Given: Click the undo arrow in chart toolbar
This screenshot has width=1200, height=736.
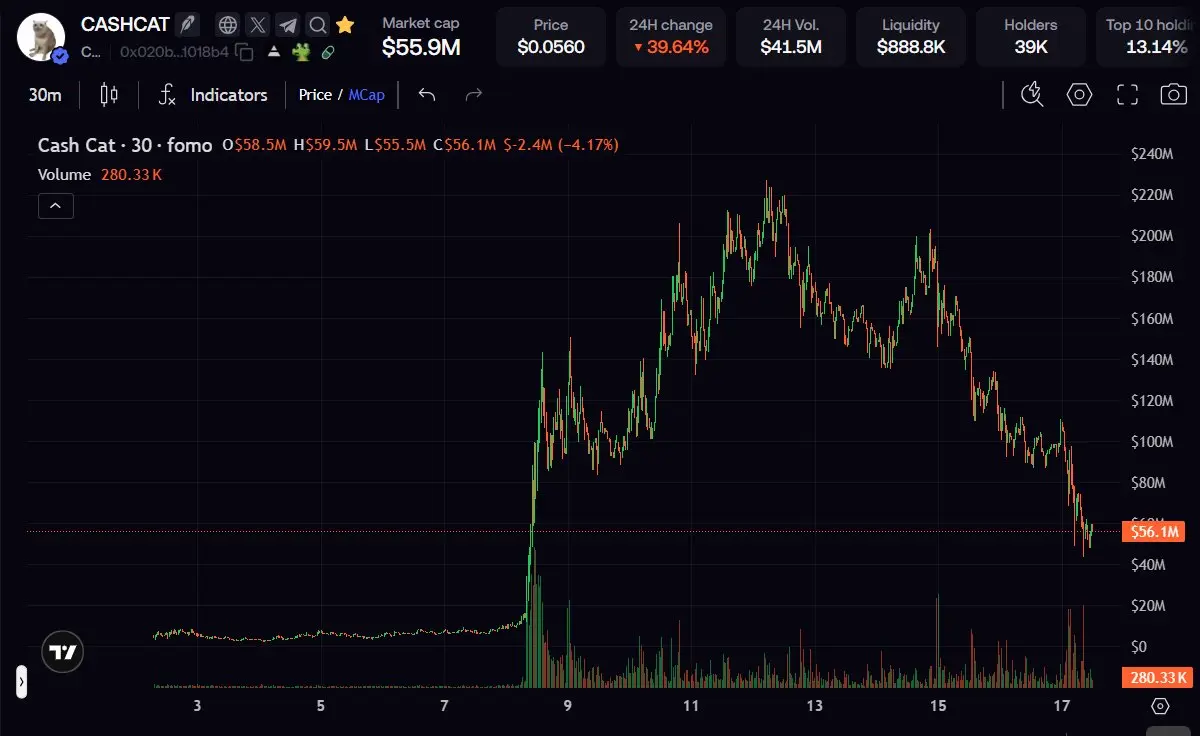Looking at the screenshot, I should pos(427,95).
